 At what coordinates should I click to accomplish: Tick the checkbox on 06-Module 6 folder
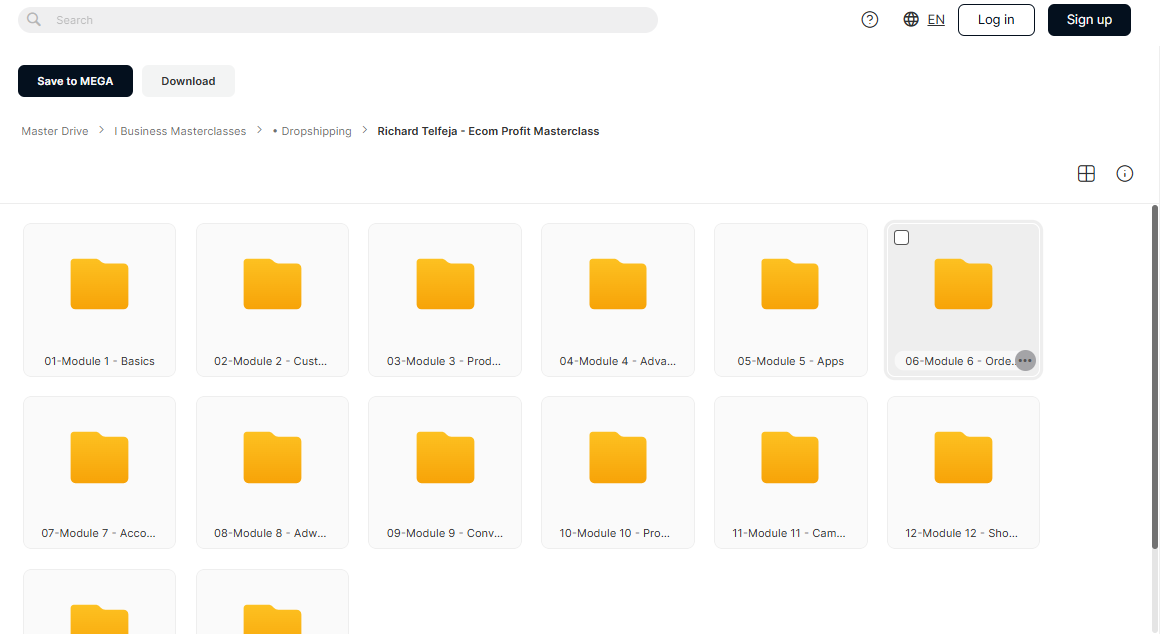click(902, 237)
